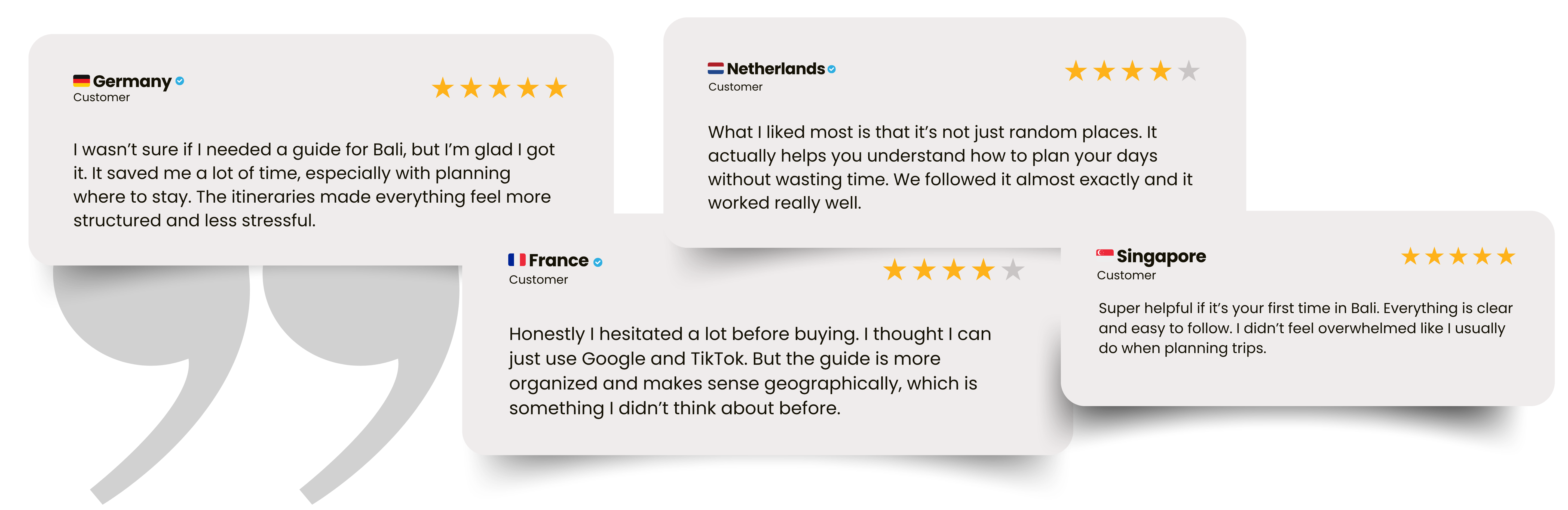Image resolution: width=1568 pixels, height=510 pixels.
Task: Click the verified badge beside Germany
Action: click(x=180, y=81)
